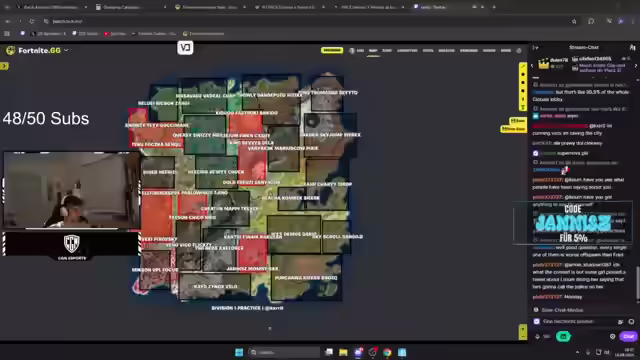Viewport: 640px width, 360px height.
Task: Expand the yellow side panel arrow
Action: click(4, 66)
